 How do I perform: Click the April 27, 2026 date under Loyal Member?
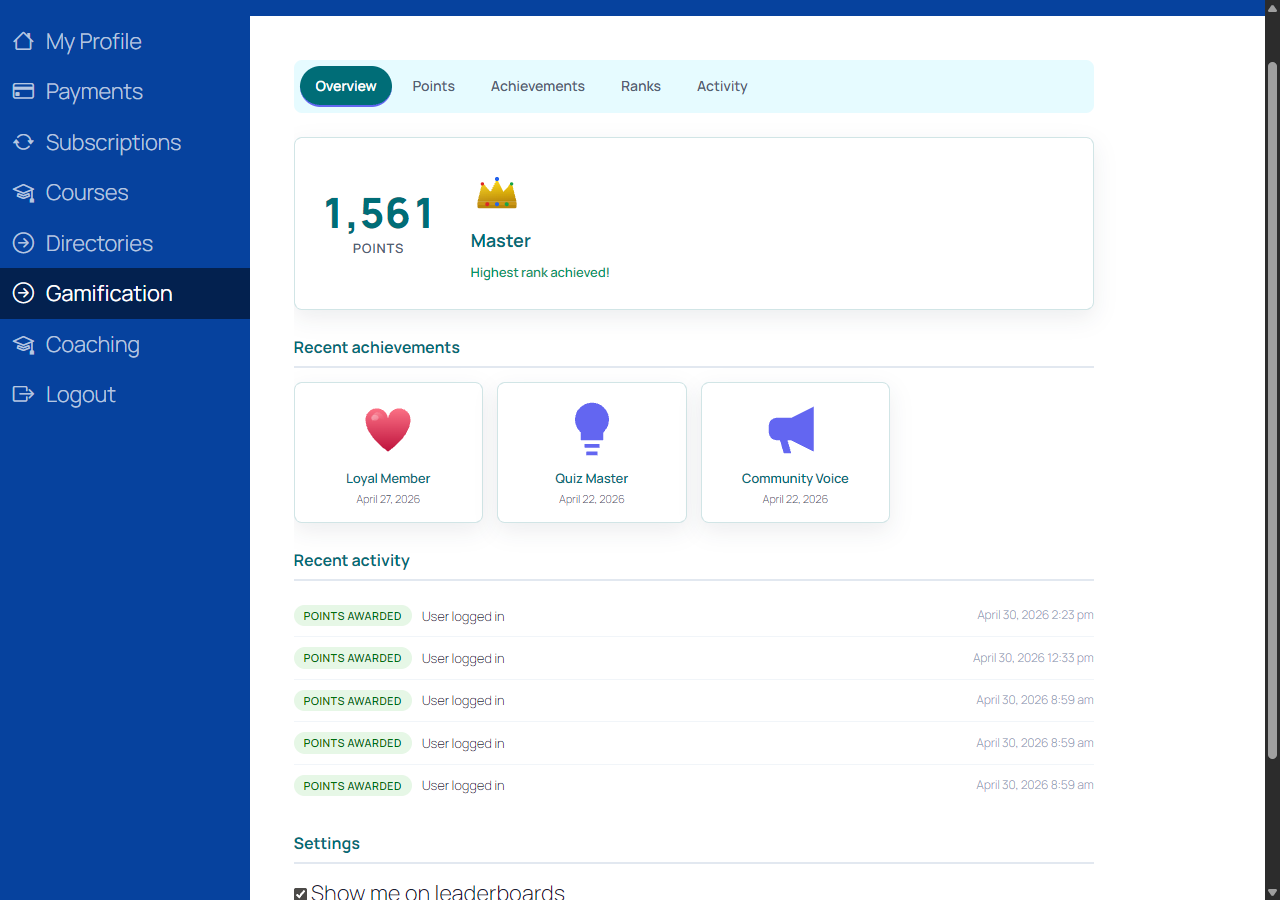[x=388, y=499]
